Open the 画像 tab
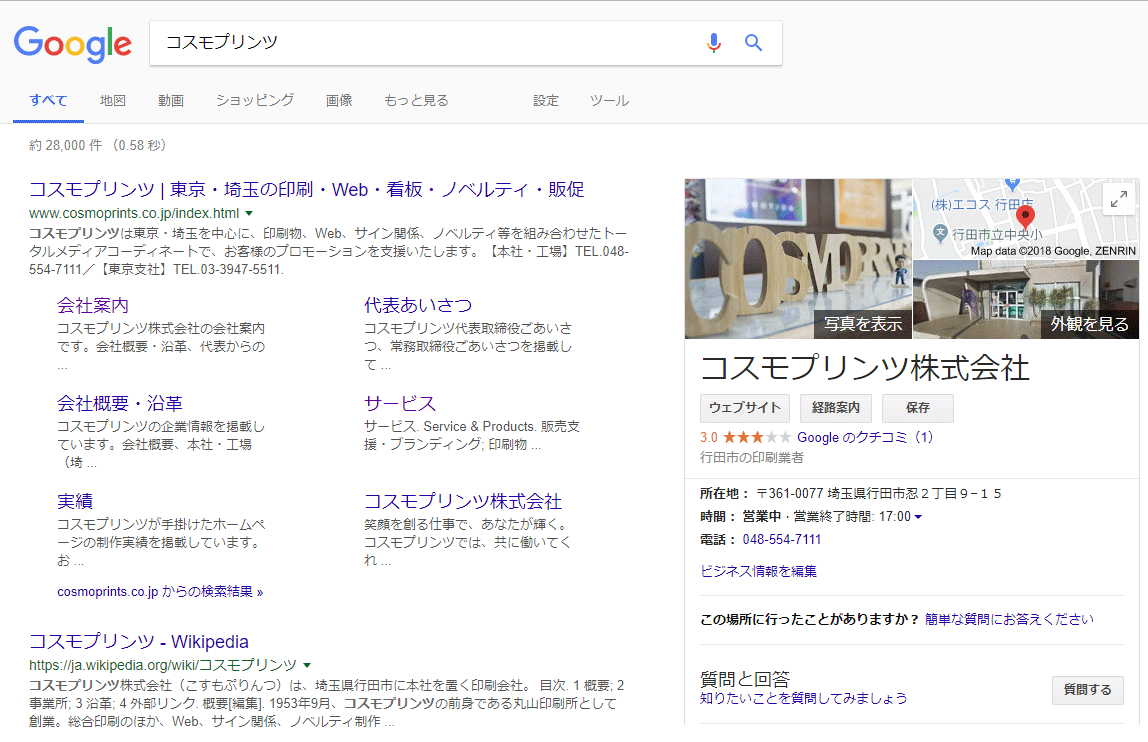The height and width of the screenshot is (742, 1148). (339, 100)
